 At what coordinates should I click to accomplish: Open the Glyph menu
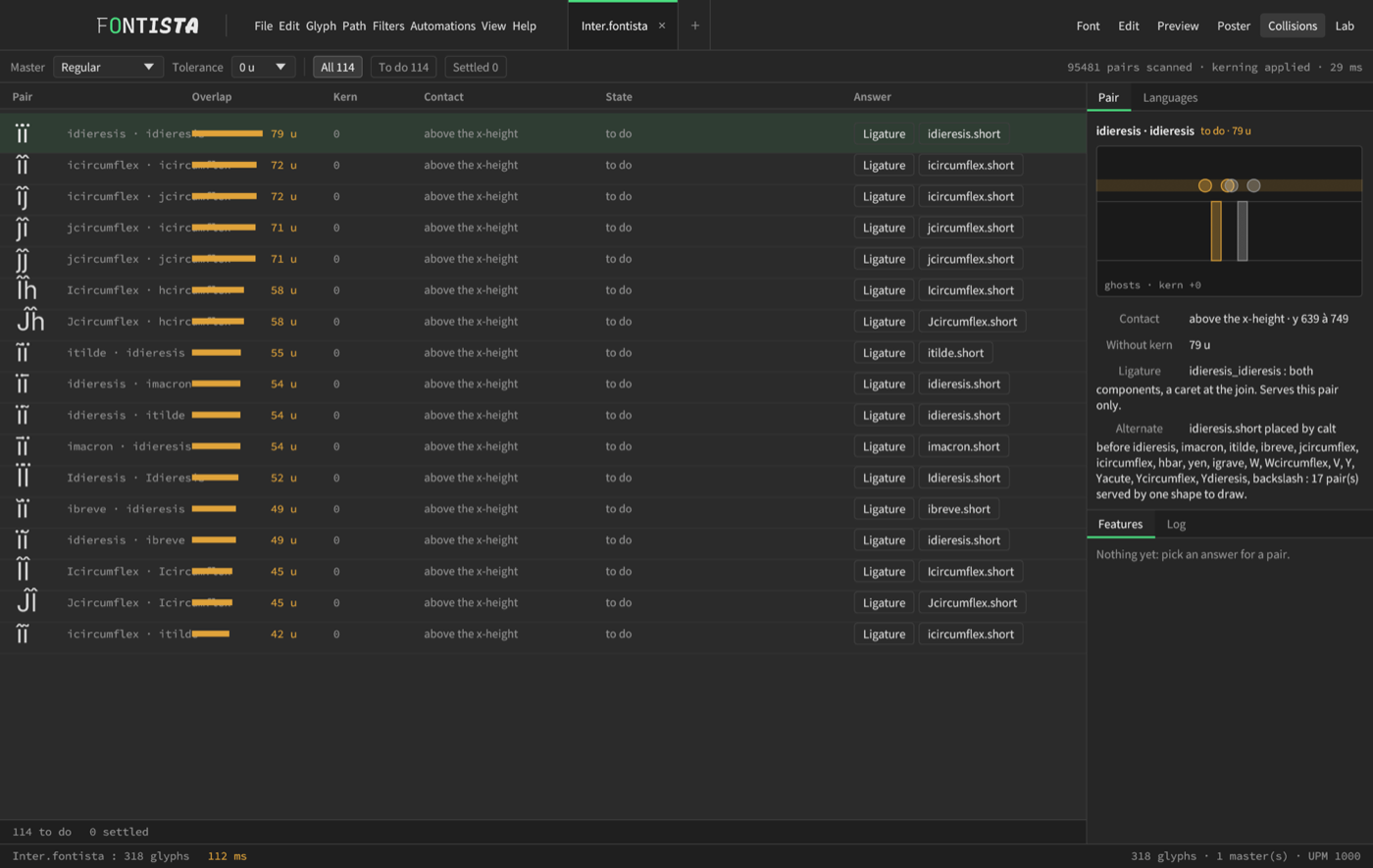click(321, 26)
